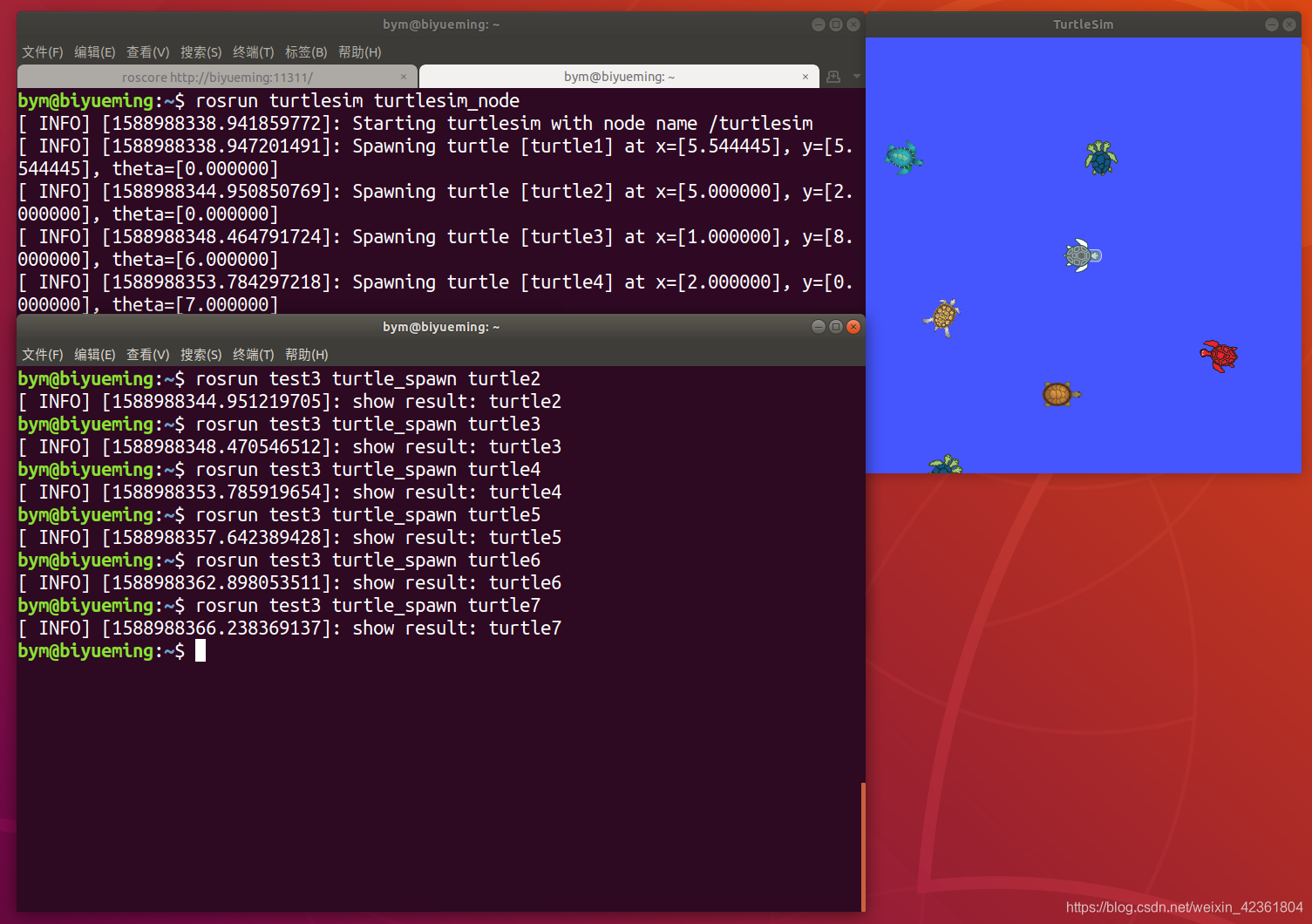Click the lower terminal scrollbar thumb
1312x924 pixels.
coord(863,846)
